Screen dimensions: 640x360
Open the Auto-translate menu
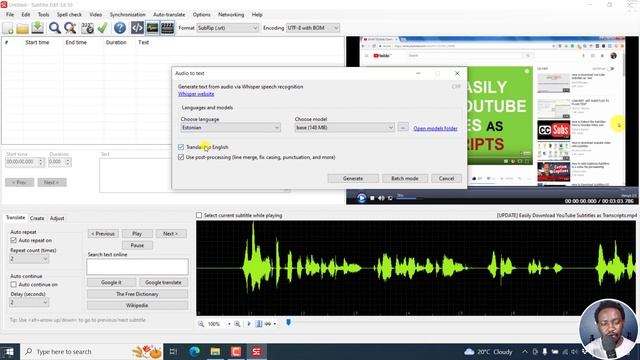169,14
